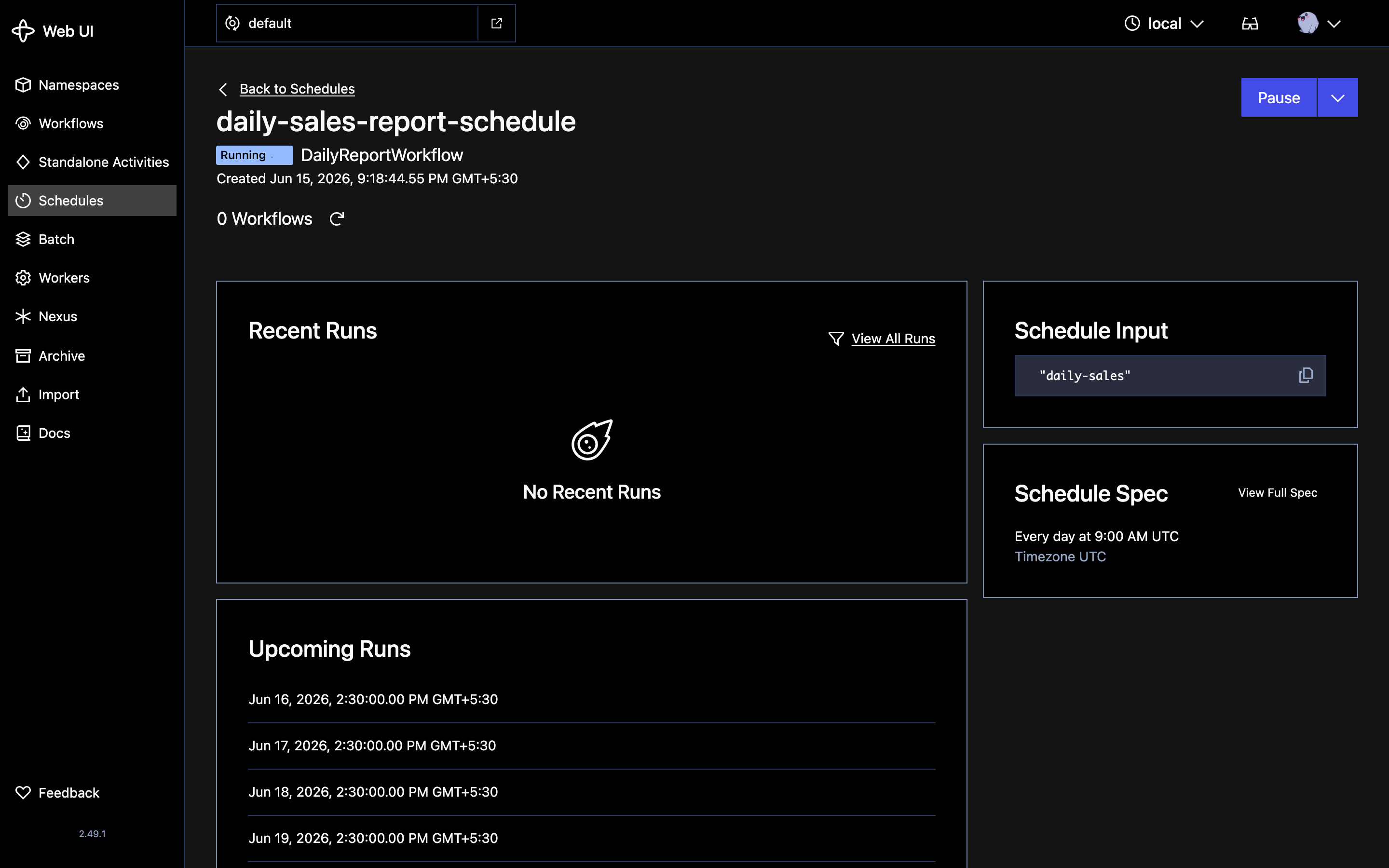Click version number 2.49.1
Viewport: 1389px width, 868px height.
click(x=92, y=834)
